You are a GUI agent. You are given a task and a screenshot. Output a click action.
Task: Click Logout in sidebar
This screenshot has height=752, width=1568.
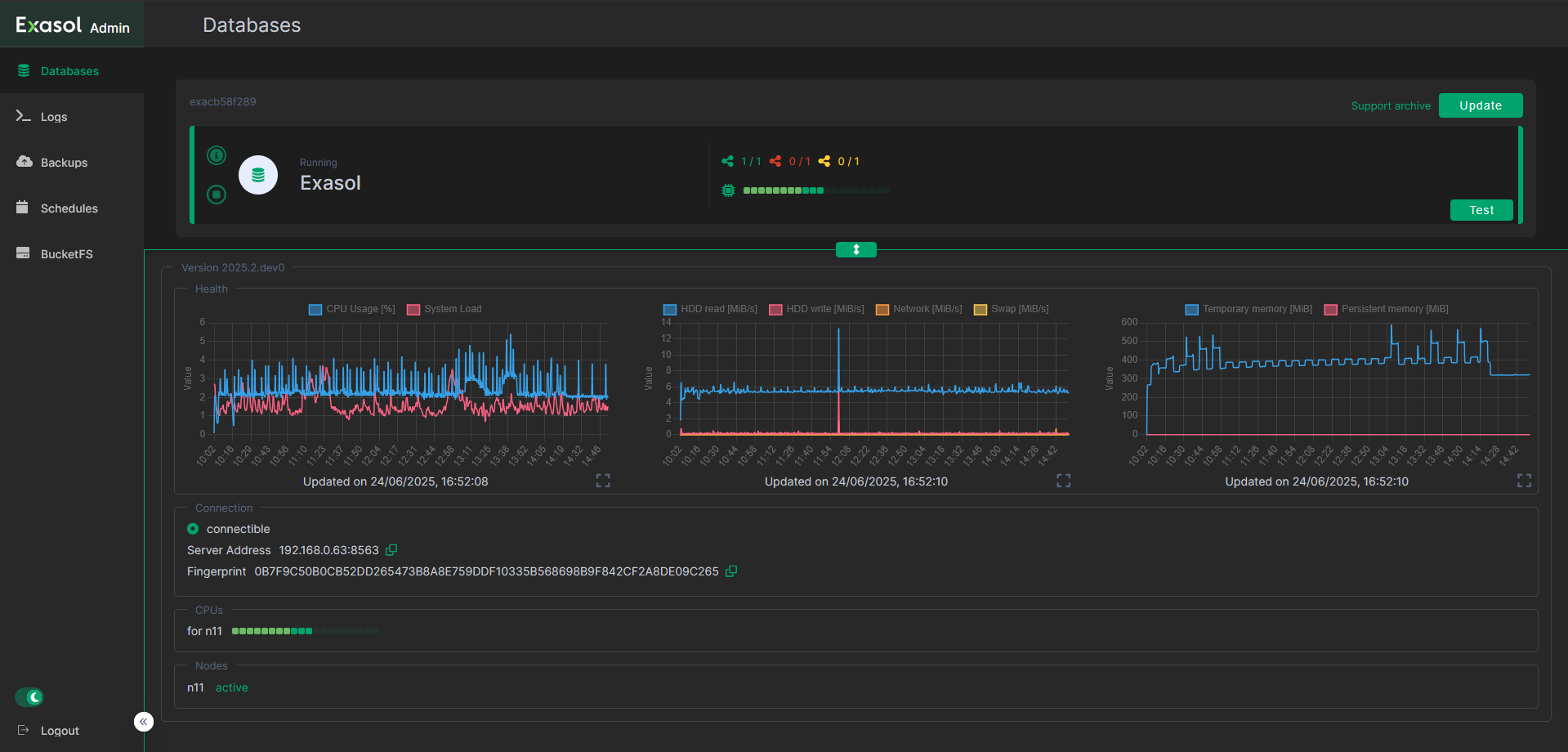[x=60, y=731]
